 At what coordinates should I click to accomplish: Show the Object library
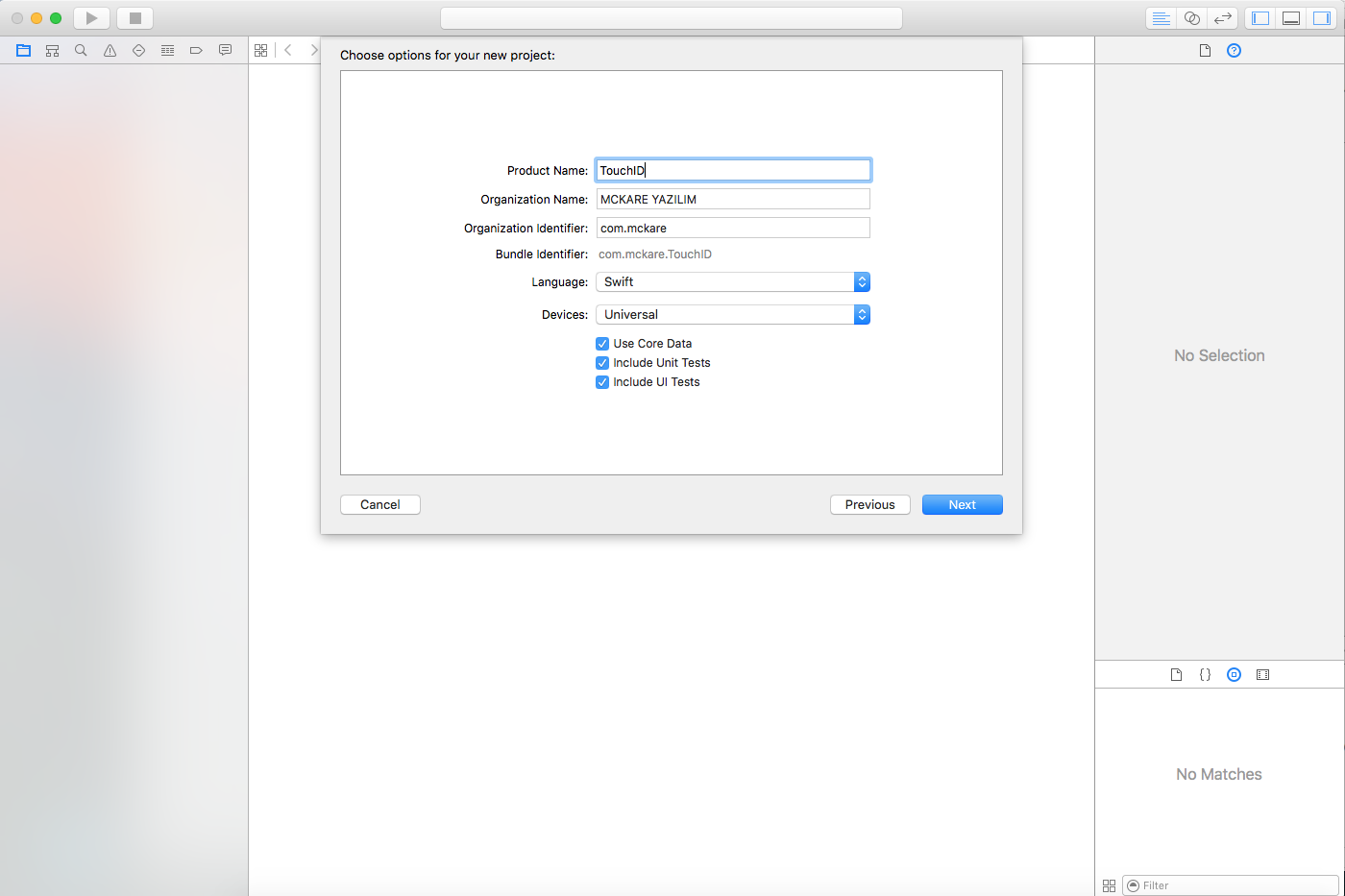1234,674
